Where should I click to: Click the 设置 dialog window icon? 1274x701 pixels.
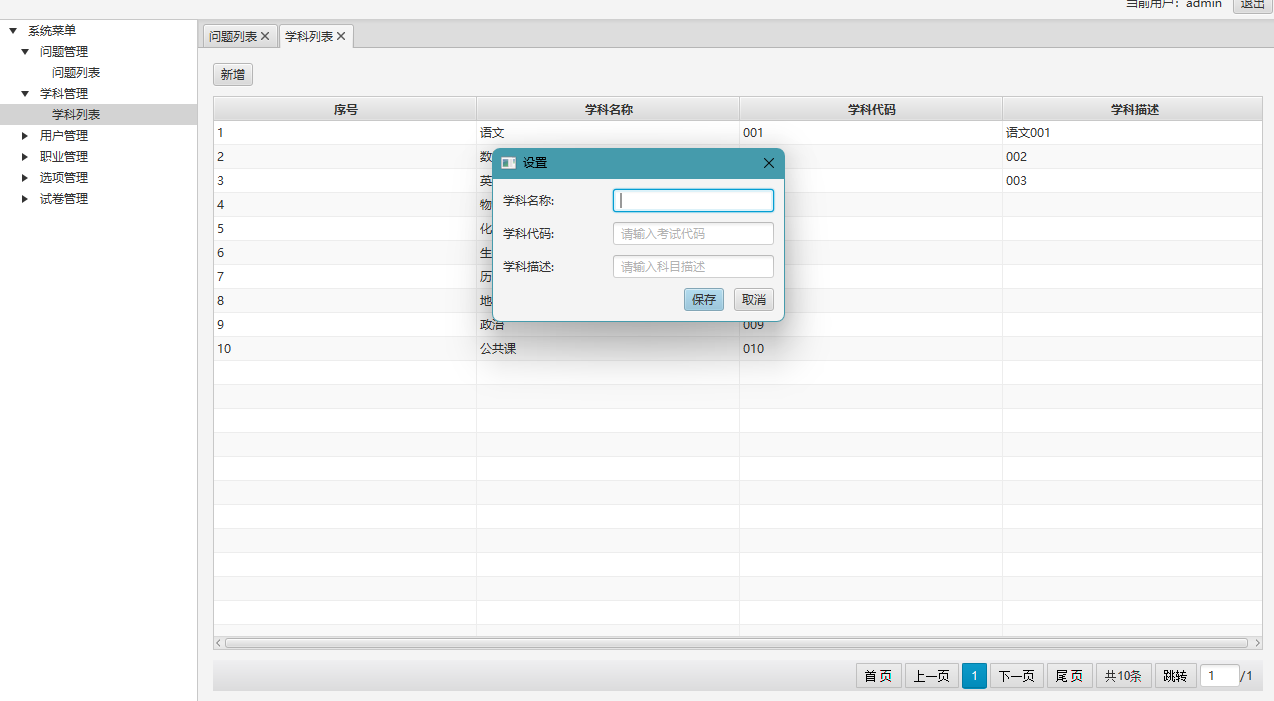click(508, 163)
